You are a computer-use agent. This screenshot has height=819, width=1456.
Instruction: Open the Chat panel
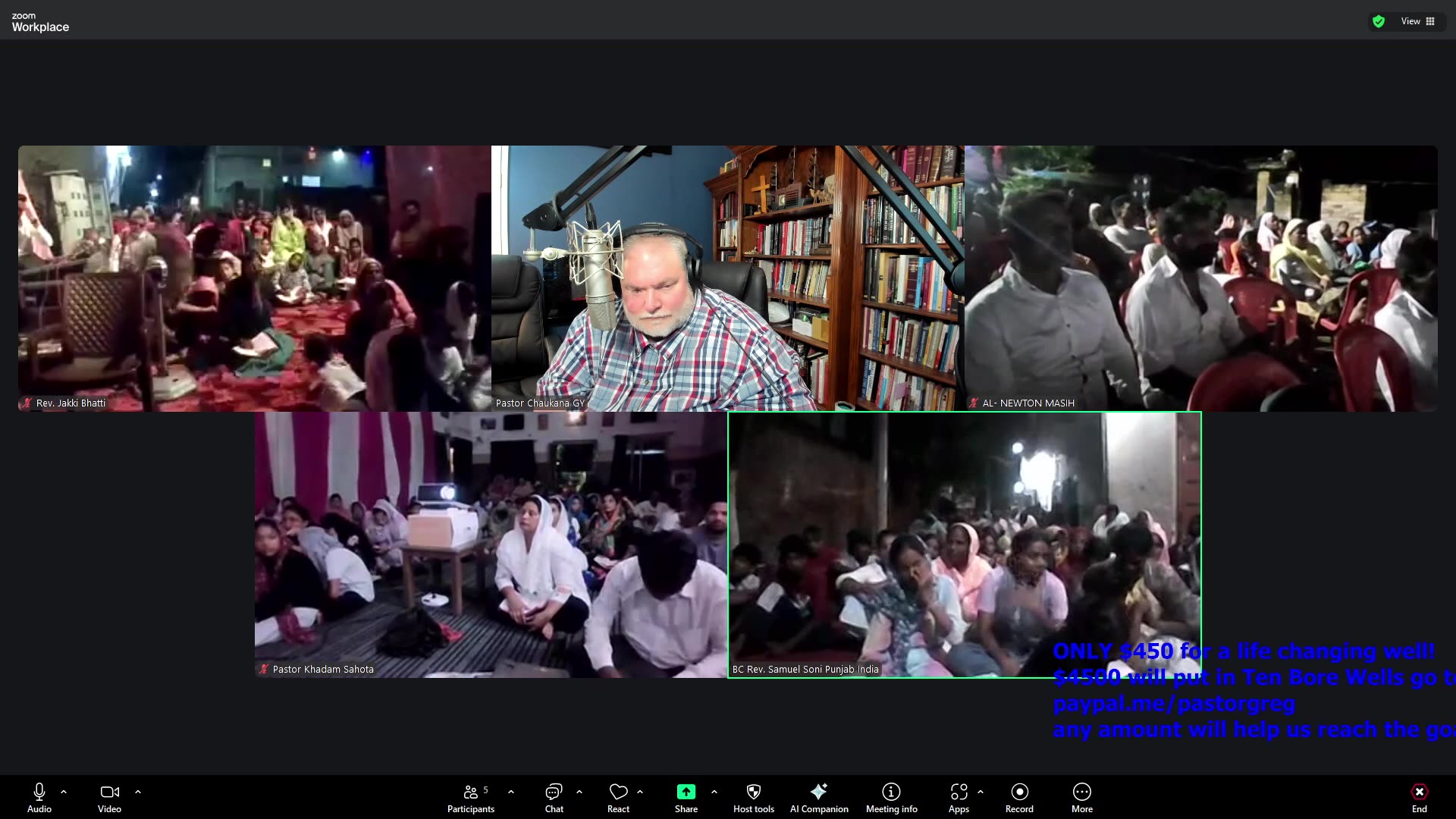pyautogui.click(x=554, y=797)
